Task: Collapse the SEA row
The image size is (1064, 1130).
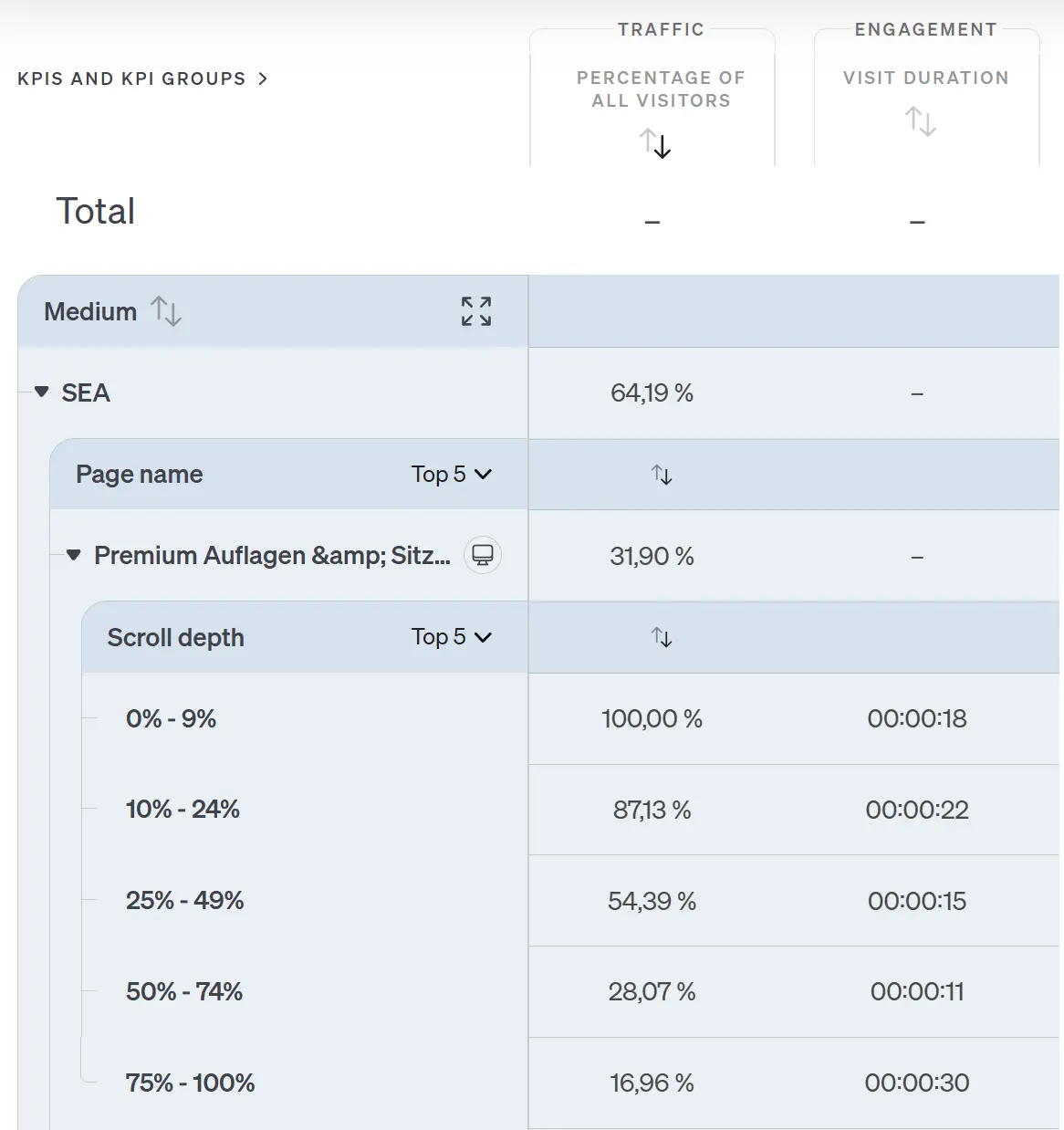Action: coord(42,392)
